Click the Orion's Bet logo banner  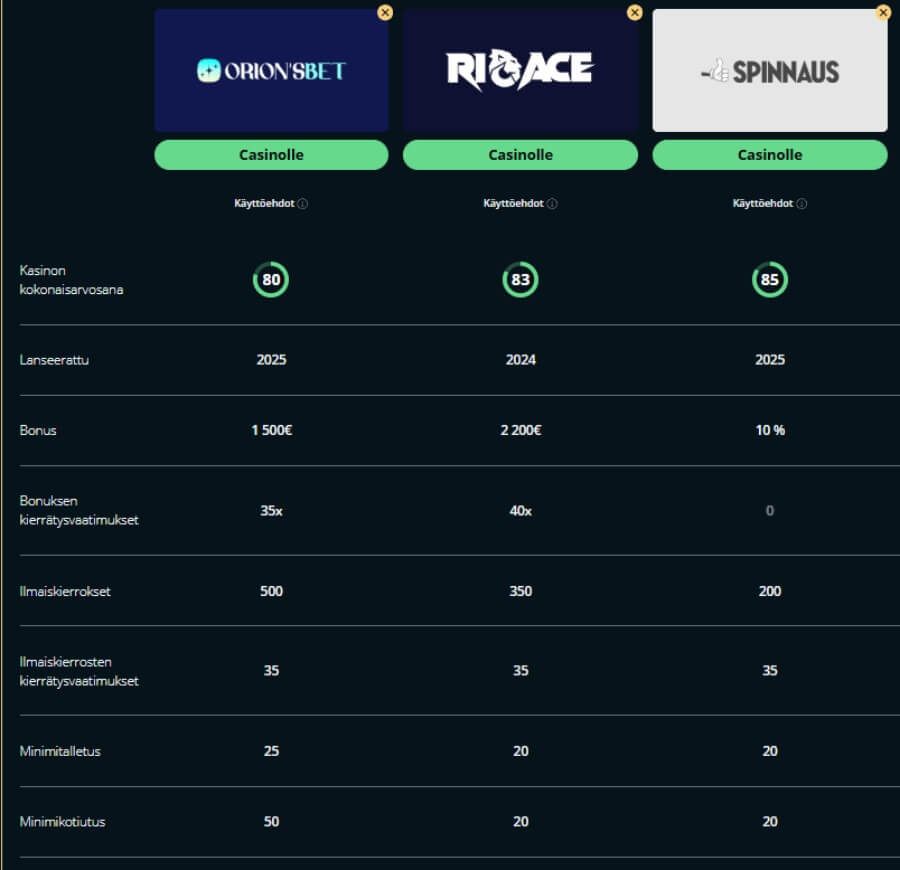click(271, 71)
